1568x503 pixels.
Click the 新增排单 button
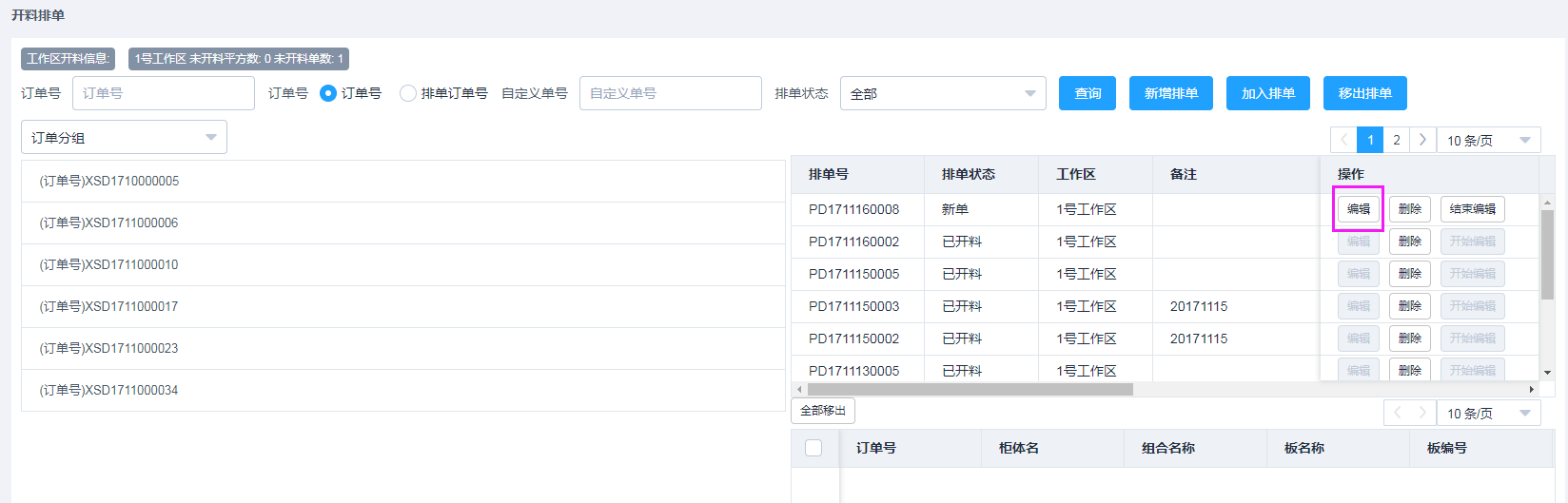tap(1170, 93)
